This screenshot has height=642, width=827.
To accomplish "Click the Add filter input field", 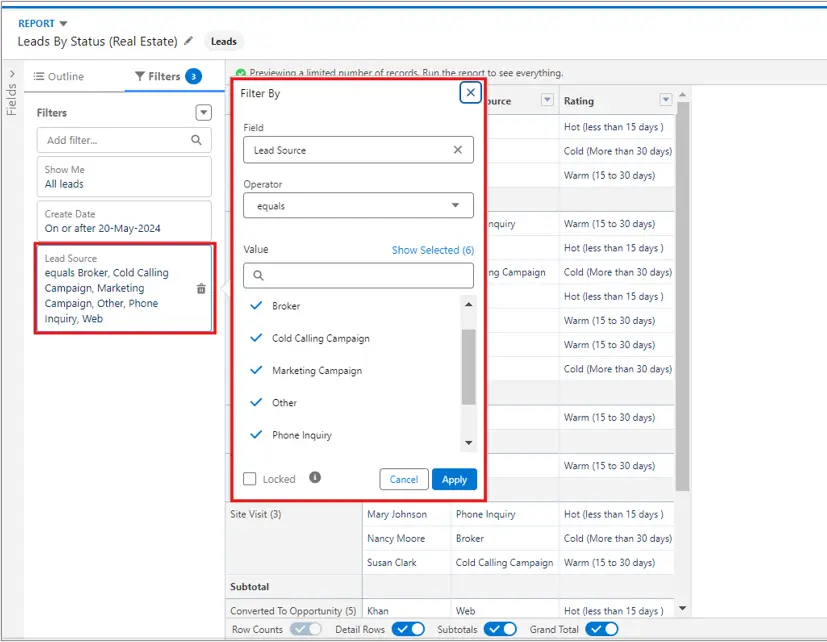I will point(124,140).
